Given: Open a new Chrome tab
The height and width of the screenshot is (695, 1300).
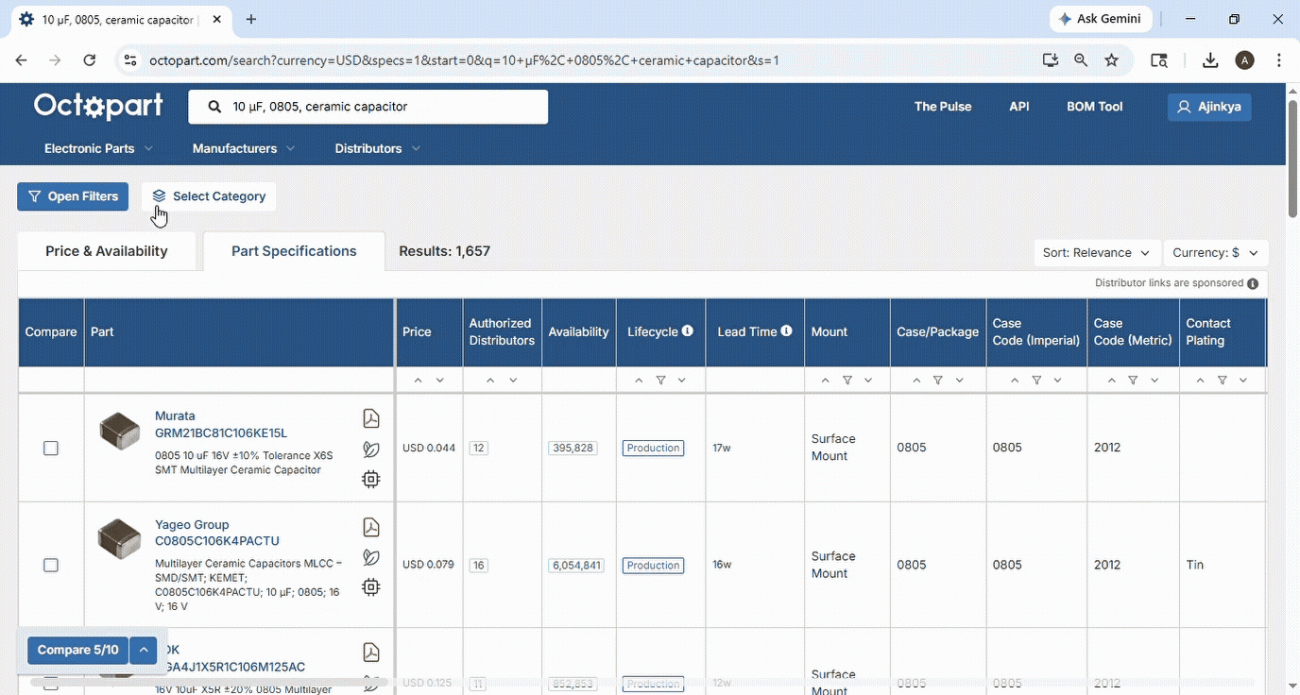Looking at the screenshot, I should 251,19.
